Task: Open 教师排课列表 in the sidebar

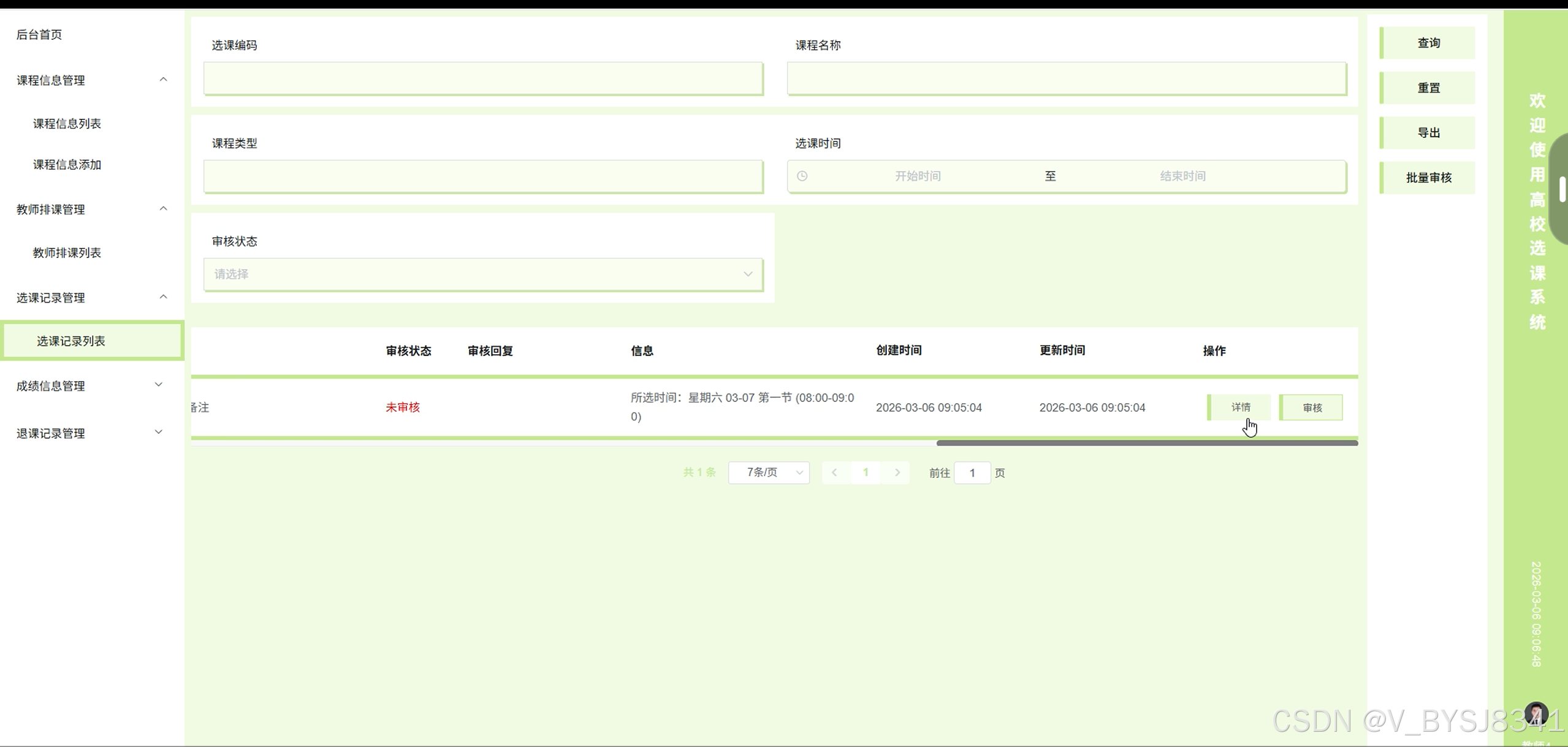Action: coord(67,253)
